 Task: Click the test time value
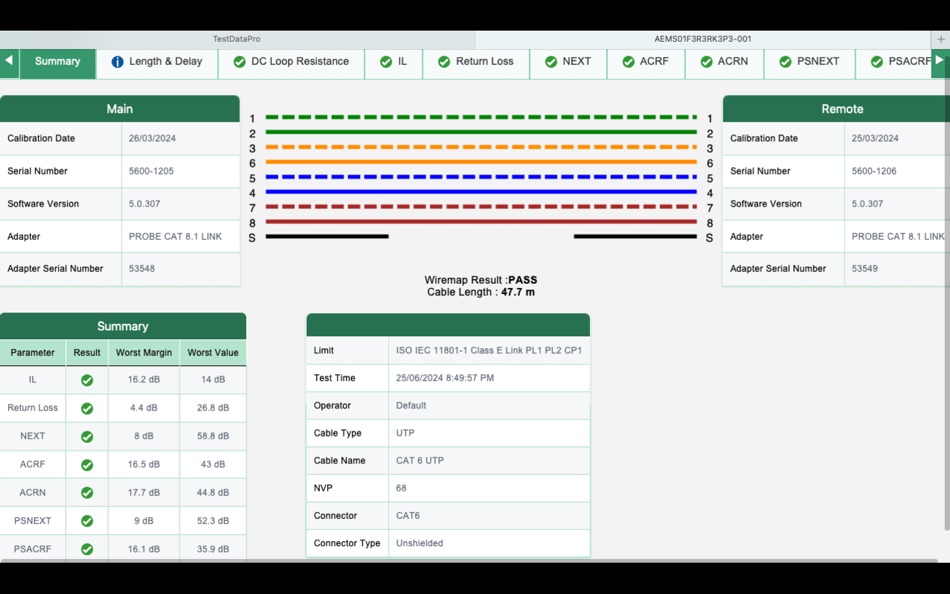pos(445,378)
